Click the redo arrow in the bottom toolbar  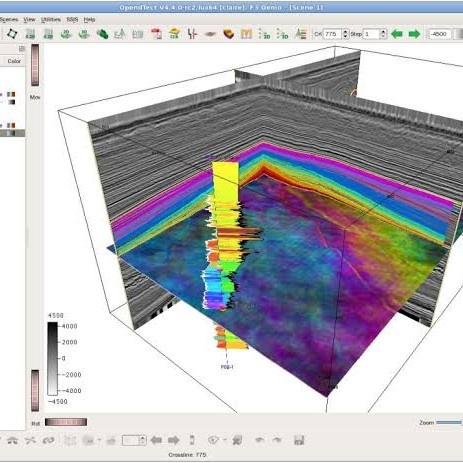pos(277,440)
